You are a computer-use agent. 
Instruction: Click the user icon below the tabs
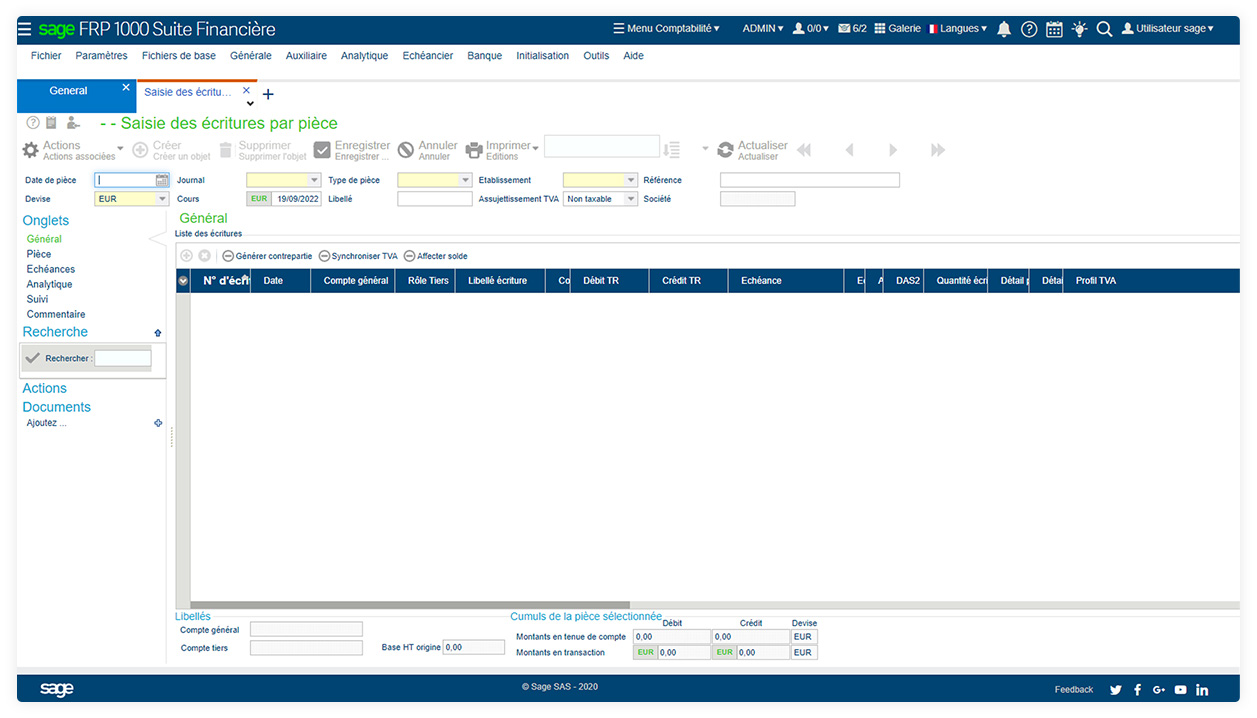tap(72, 123)
